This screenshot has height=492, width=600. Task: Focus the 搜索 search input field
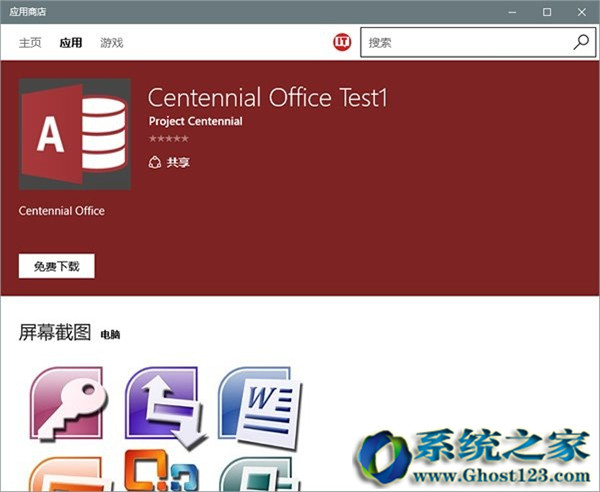[467, 42]
